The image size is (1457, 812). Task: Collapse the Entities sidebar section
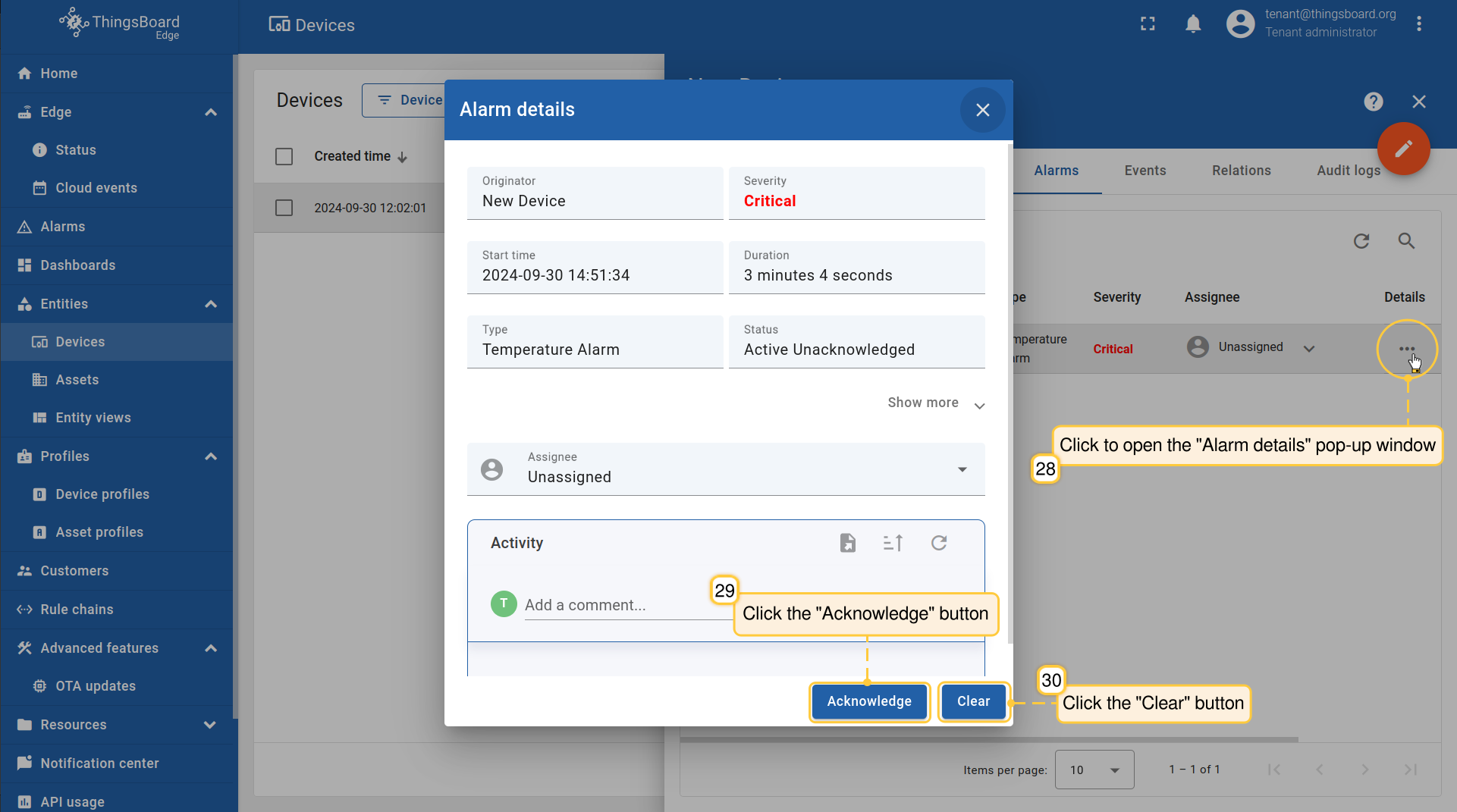point(211,304)
